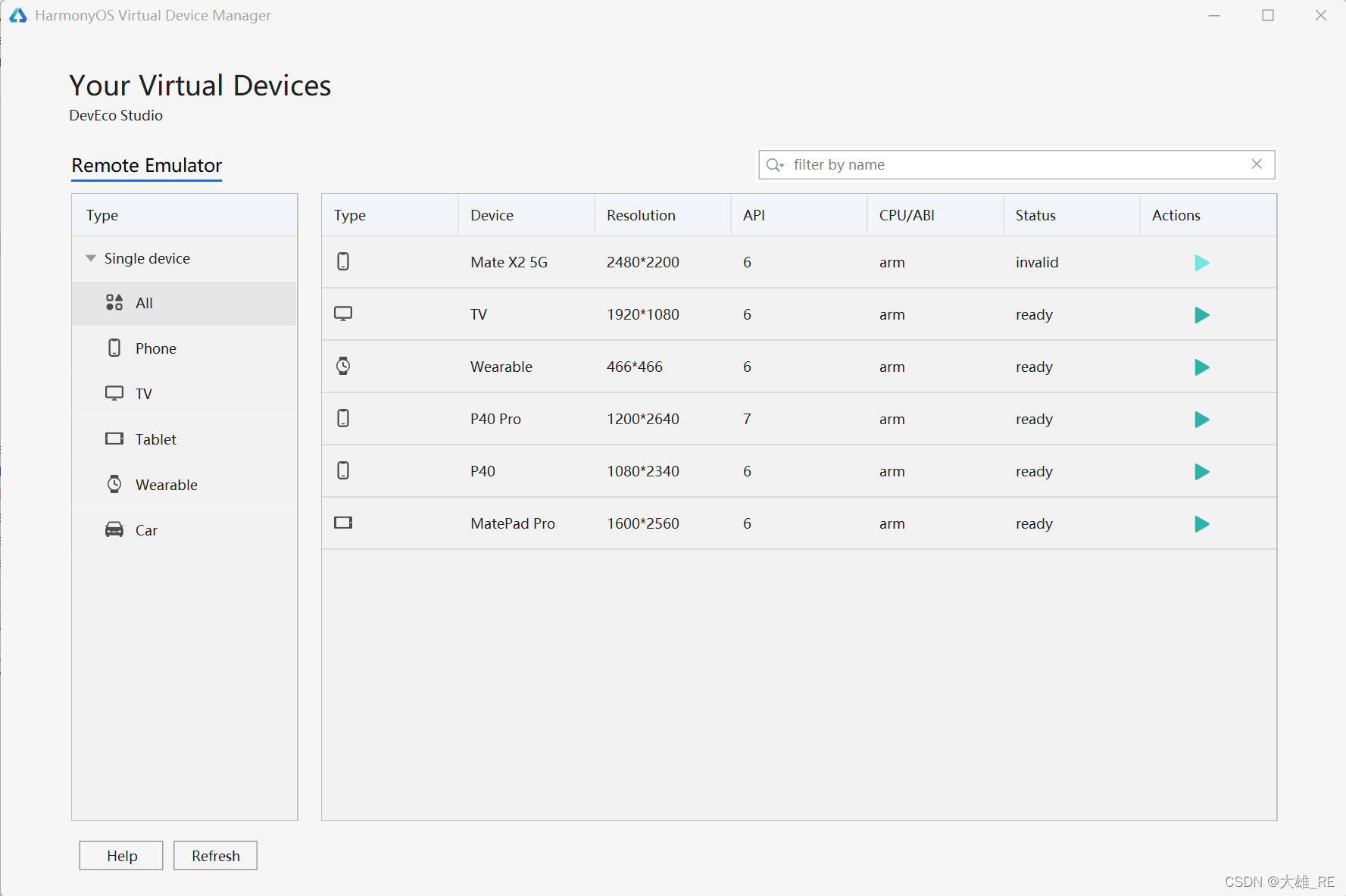Click the search magnifier icon
Screen dimensions: 1346x896
(x=774, y=165)
